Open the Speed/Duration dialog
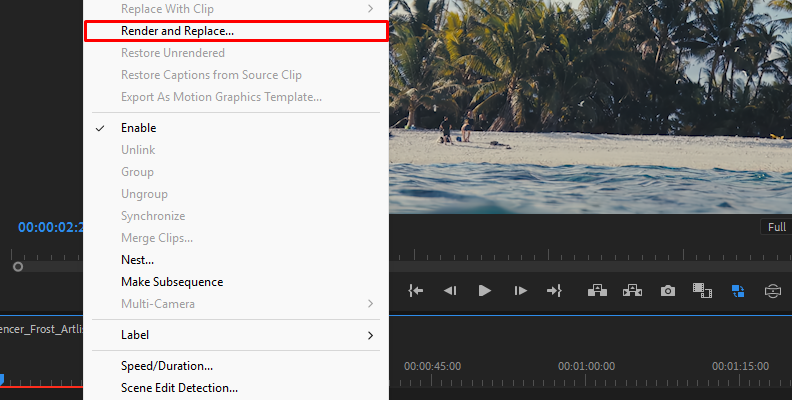Viewport: 792px width, 400px height. [x=236, y=366]
